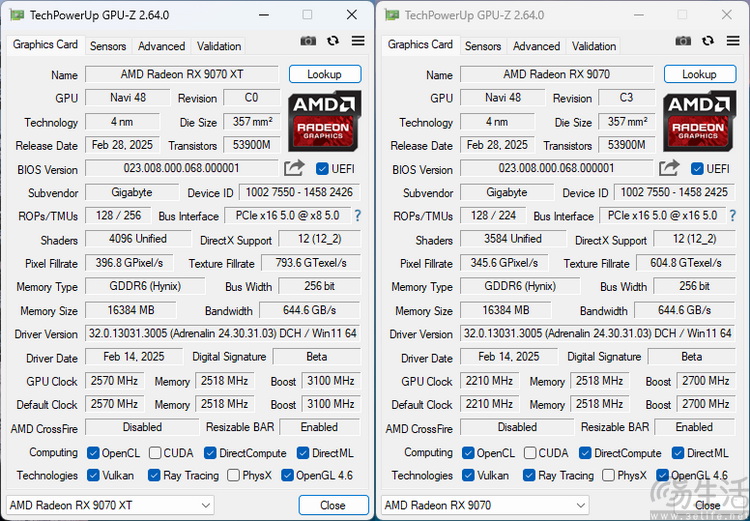The width and height of the screenshot is (750, 521).
Task: Click Shaders field '3584 Unified'
Action: point(513,239)
